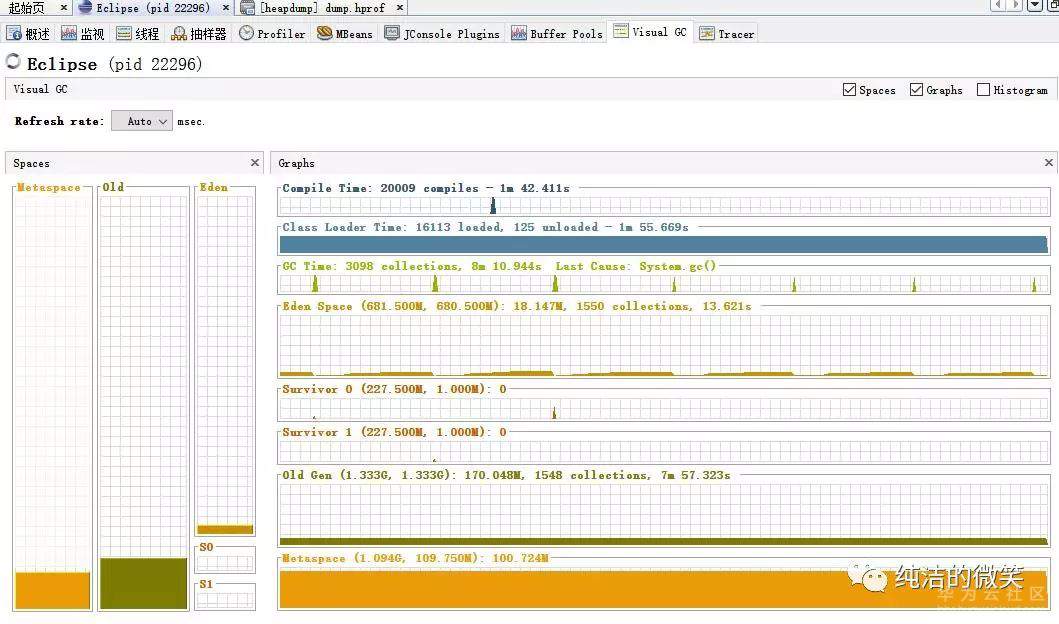
Task: Click the 'msec.' unit label
Action: 191,122
